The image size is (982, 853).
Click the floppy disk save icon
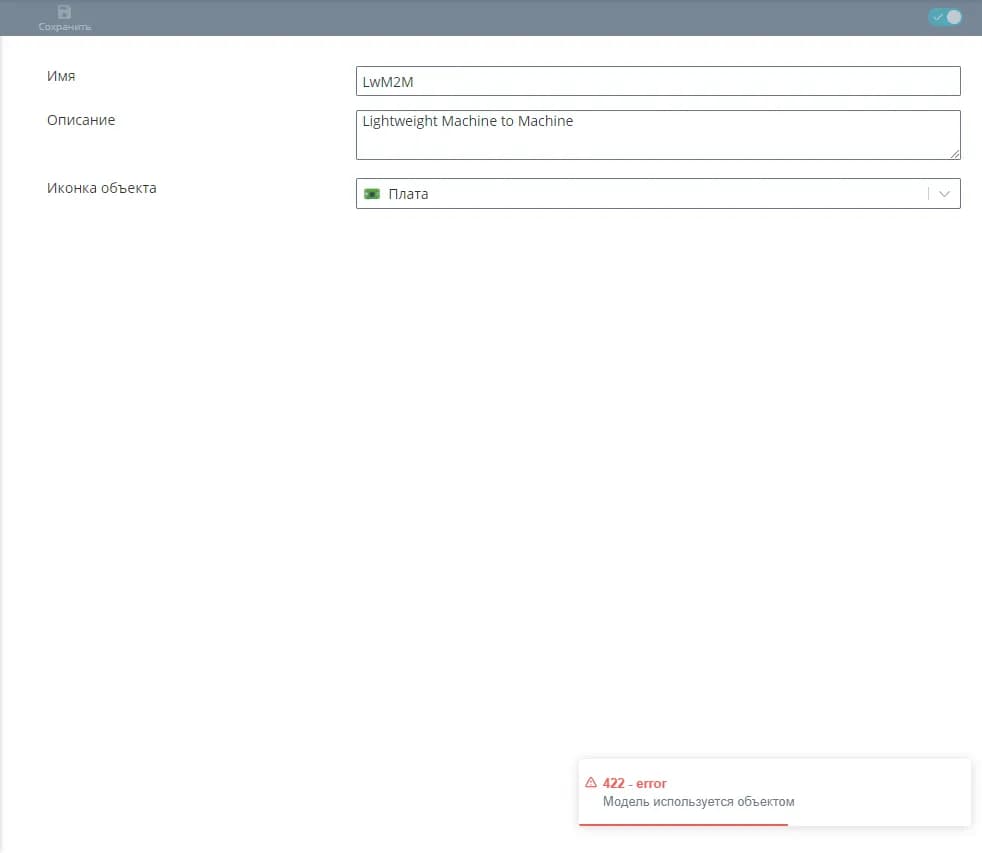(65, 12)
